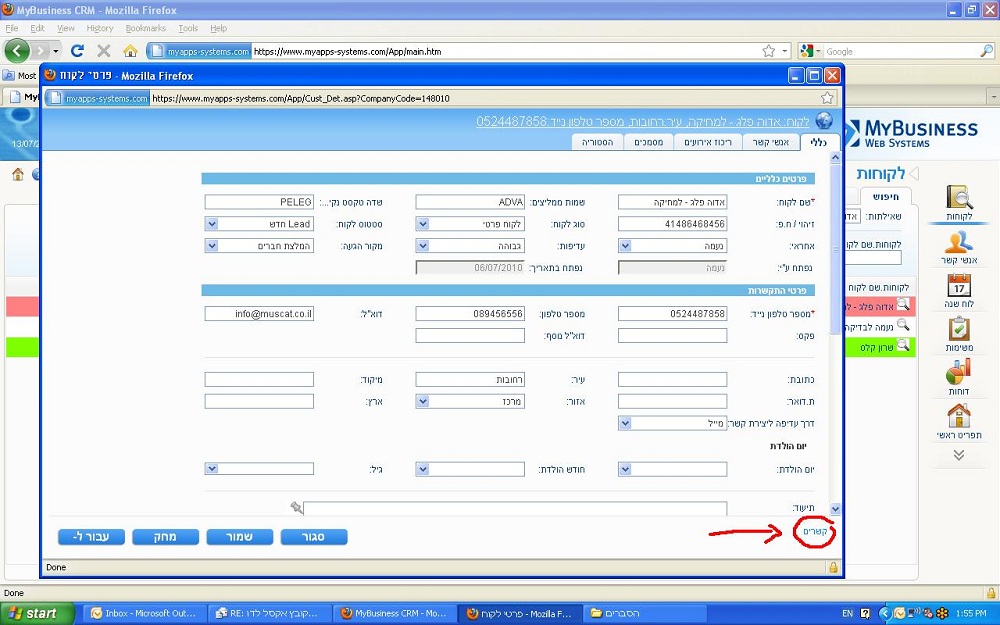Click Google search magnifier icon
1000x625 pixels.
click(x=986, y=51)
